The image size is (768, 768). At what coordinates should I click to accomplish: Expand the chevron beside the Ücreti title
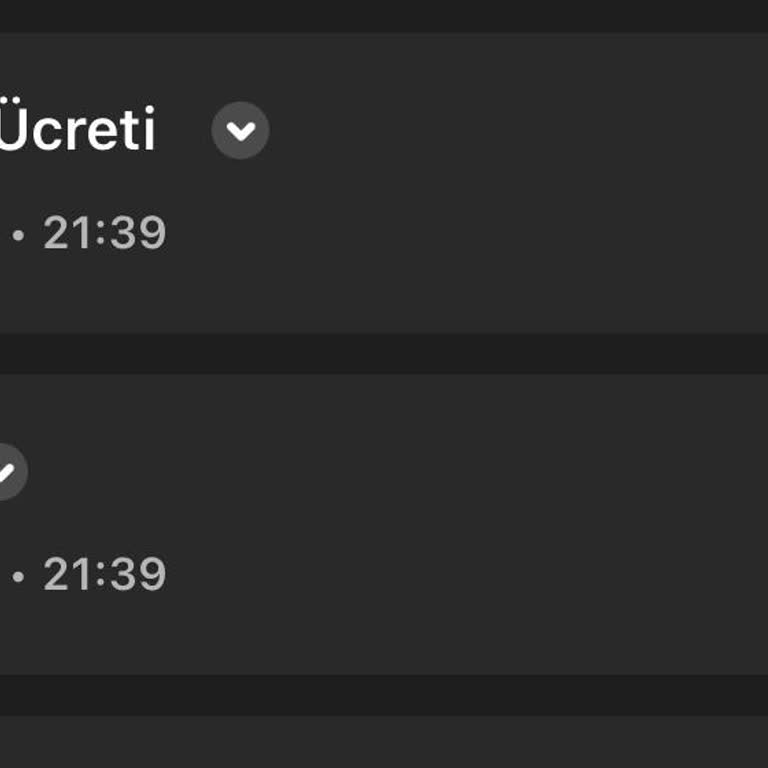[x=240, y=131]
